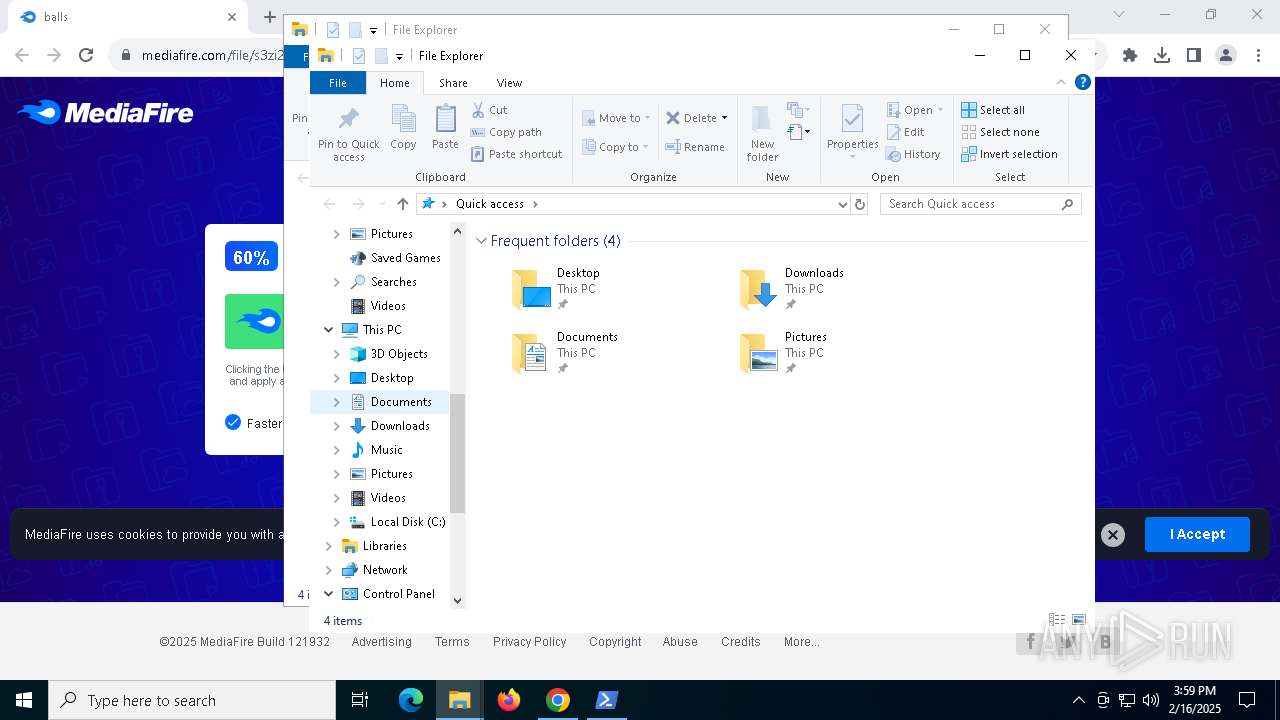Image resolution: width=1280 pixels, height=720 pixels.
Task: Click I Accept cookies button
Action: tap(1197, 534)
